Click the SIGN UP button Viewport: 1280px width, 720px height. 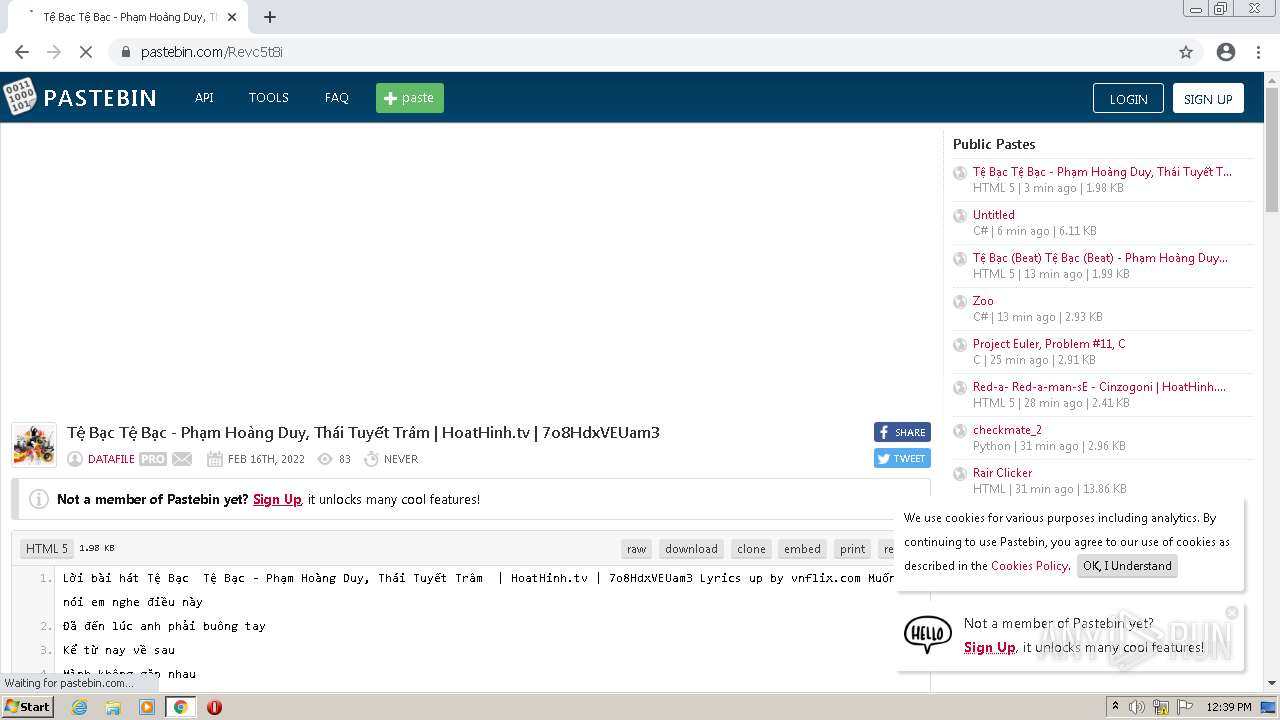(x=1208, y=98)
